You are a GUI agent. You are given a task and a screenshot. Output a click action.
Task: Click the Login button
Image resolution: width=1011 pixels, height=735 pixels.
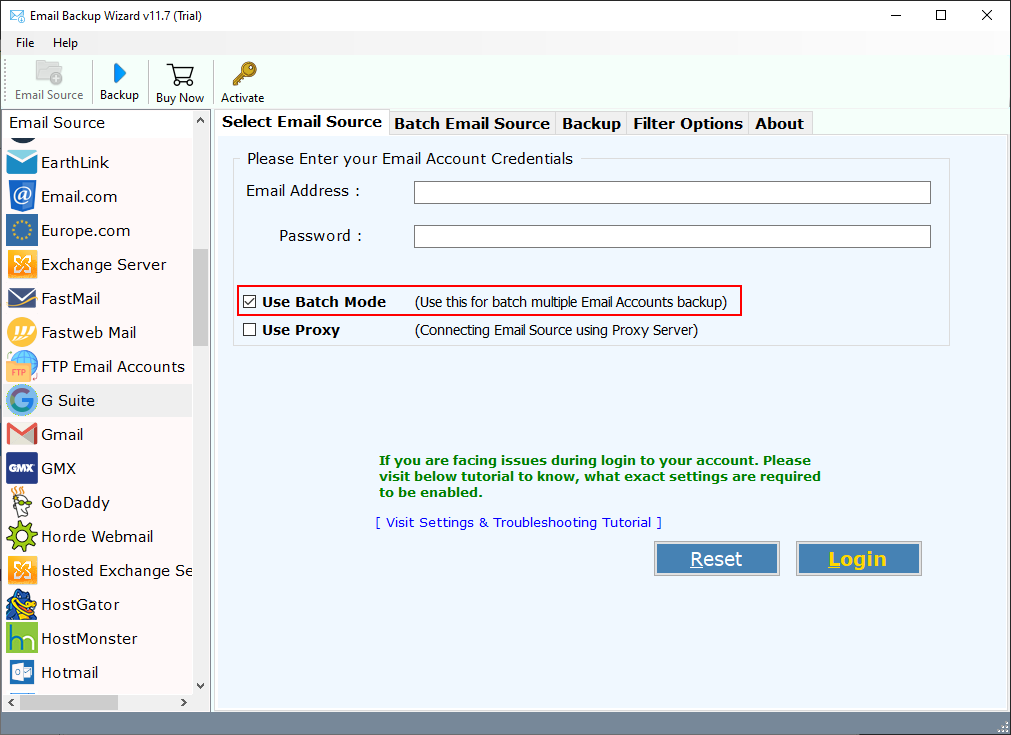pos(858,558)
